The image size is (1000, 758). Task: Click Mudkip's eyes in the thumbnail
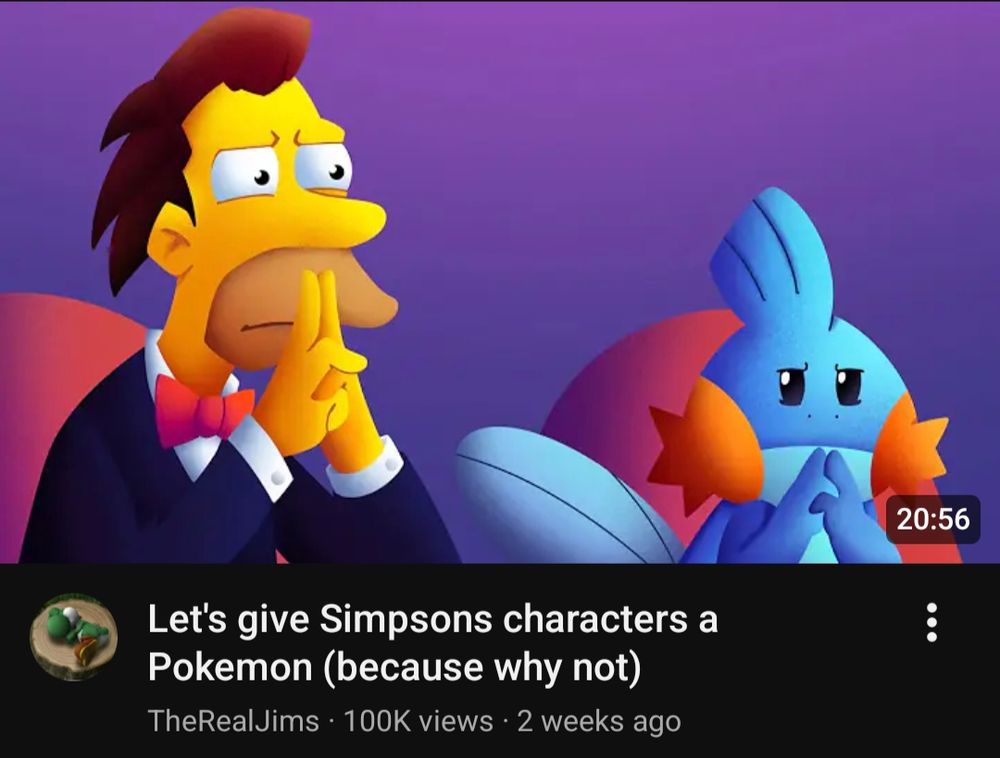coord(821,384)
